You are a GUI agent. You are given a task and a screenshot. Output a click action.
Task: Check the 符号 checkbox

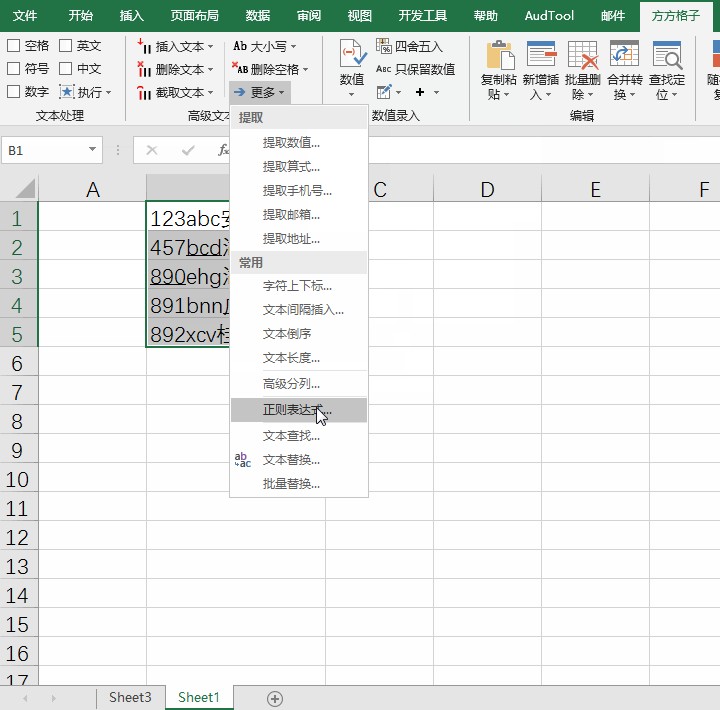pyautogui.click(x=14, y=68)
